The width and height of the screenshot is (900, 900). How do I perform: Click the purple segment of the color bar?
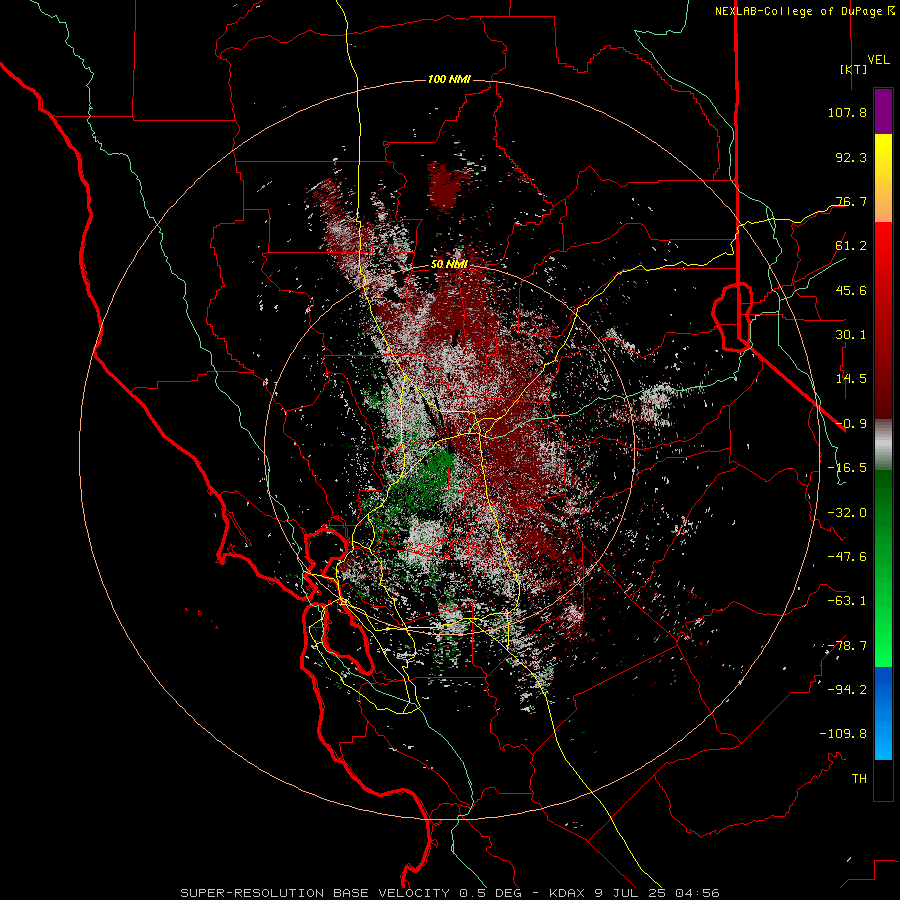[883, 111]
